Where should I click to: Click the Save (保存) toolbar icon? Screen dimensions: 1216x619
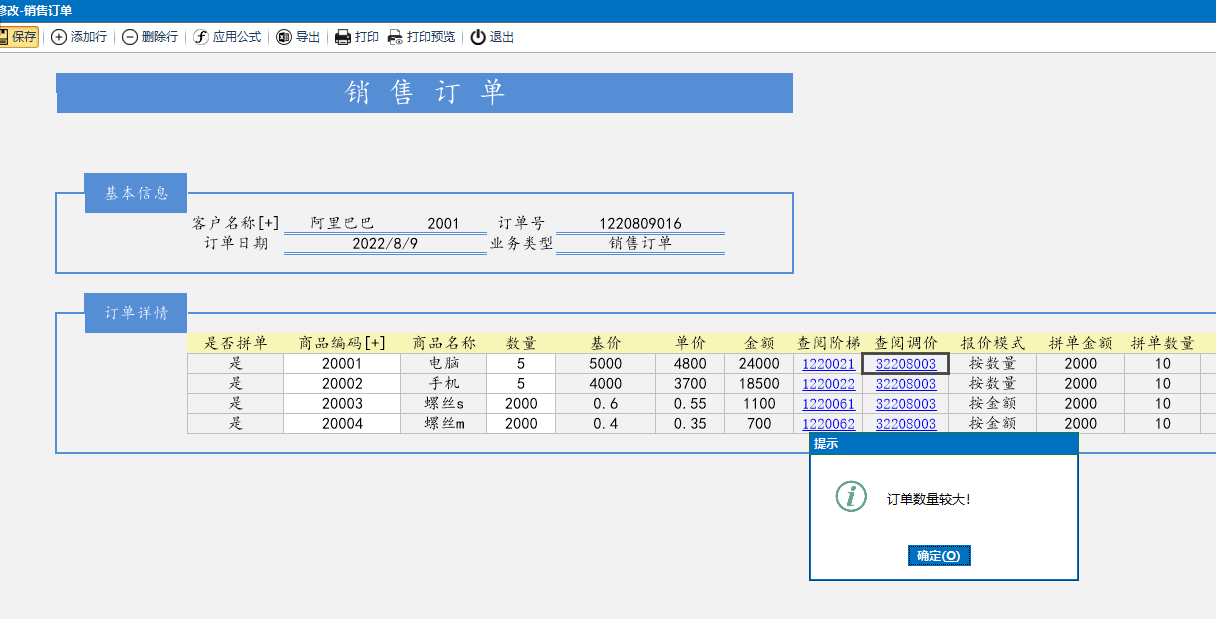coord(4,37)
